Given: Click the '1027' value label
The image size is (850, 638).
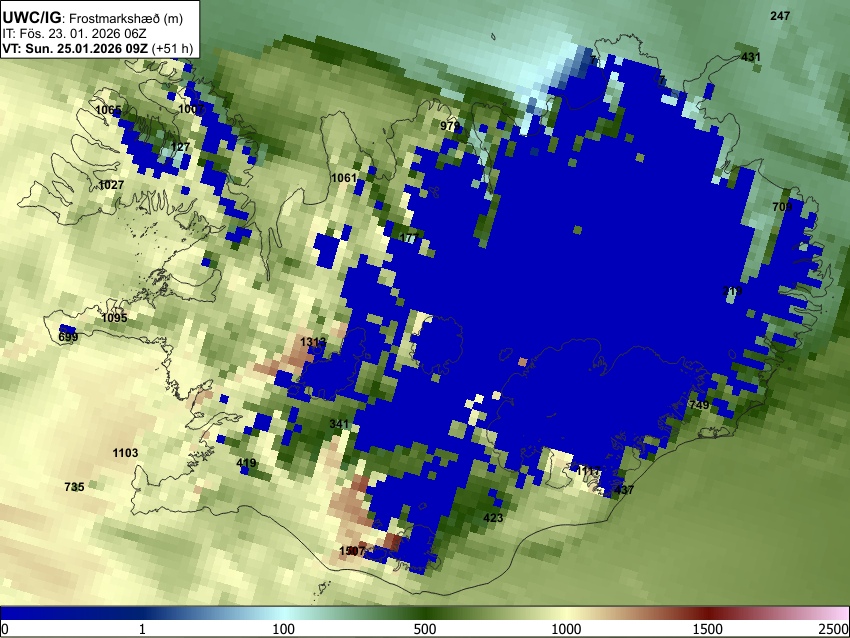Looking at the screenshot, I should pos(112,185).
